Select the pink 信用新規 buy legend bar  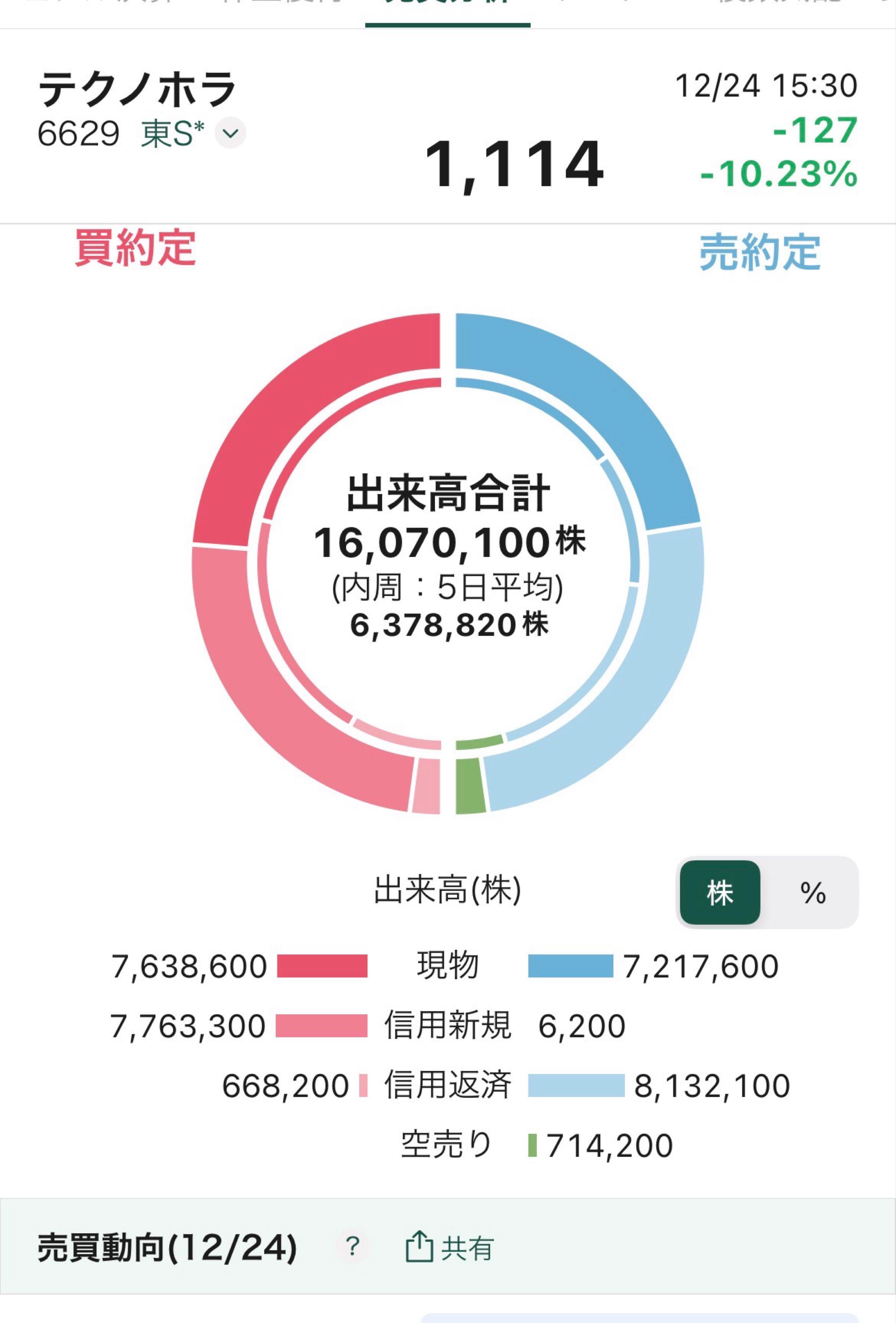[321, 1026]
